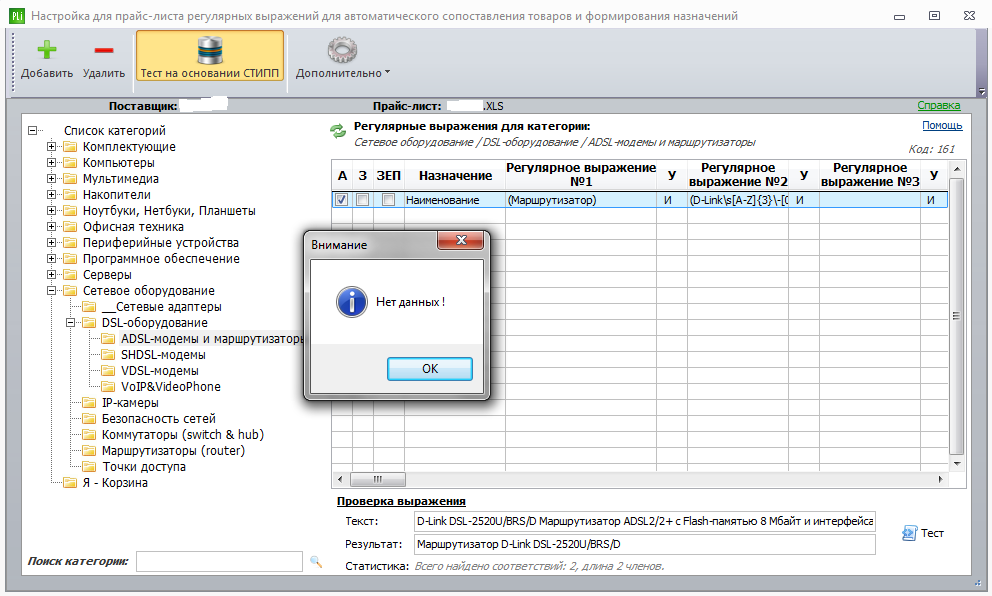Image resolution: width=992 pixels, height=596 pixels.
Task: Click the Регулярное выражение №3 column header
Action: click(870, 175)
